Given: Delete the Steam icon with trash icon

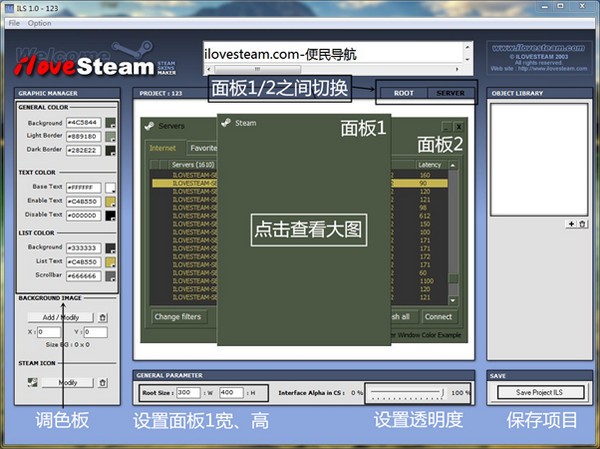Looking at the screenshot, I should coord(103,382).
